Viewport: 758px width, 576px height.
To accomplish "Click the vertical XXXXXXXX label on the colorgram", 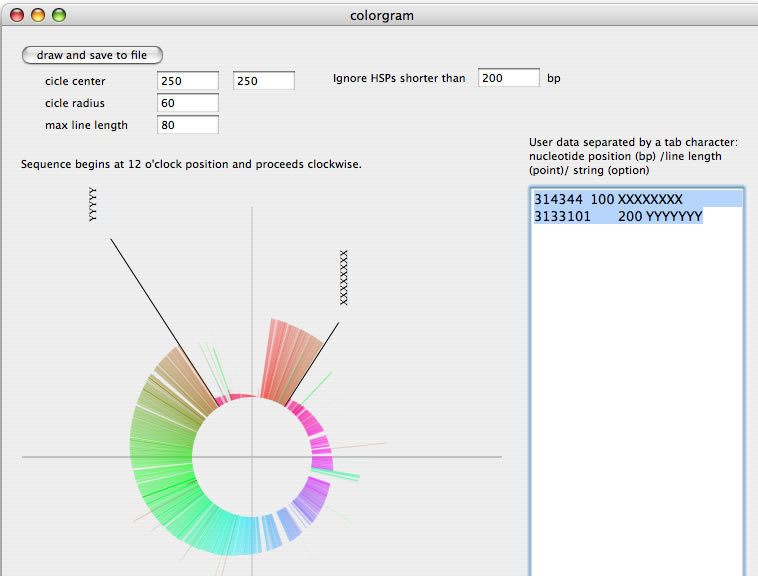I will (344, 278).
